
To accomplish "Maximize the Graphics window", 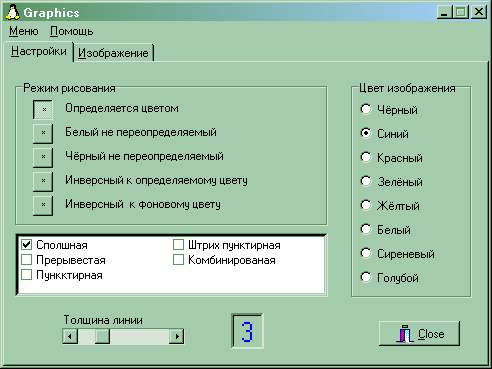I will pyautogui.click(x=461, y=12).
